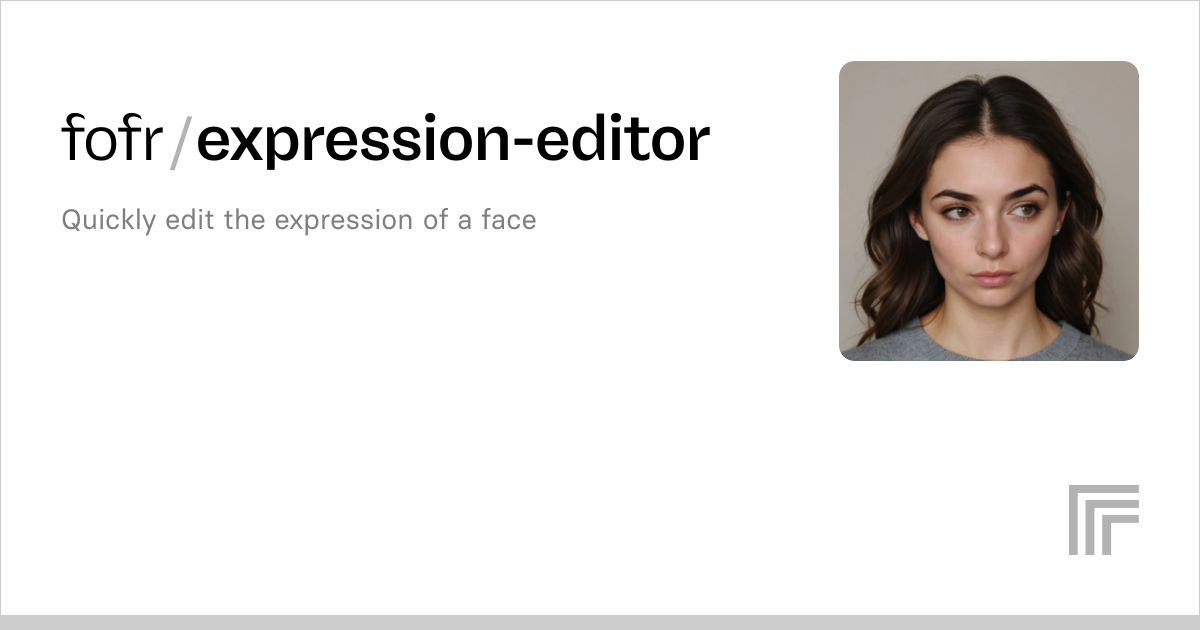The width and height of the screenshot is (1200, 630).
Task: Open the fofr owner name
Action: click(x=111, y=138)
